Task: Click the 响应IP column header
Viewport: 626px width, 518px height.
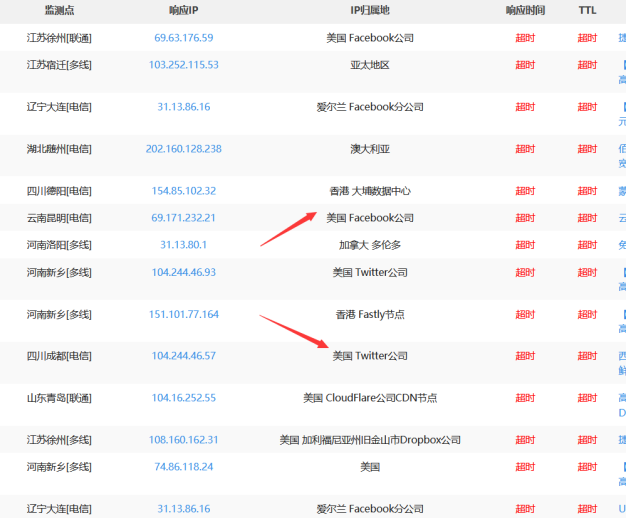Action: point(184,10)
